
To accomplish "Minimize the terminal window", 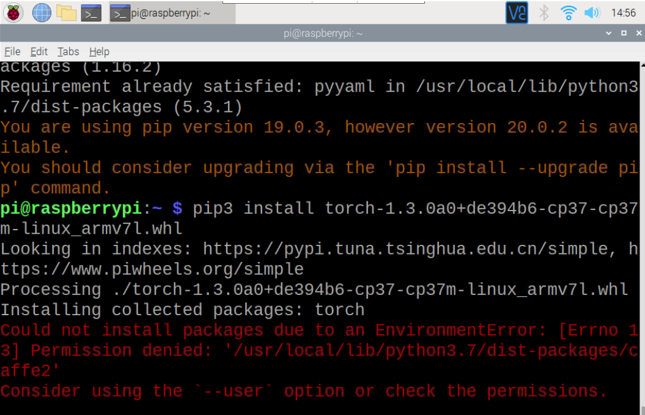I will [608, 33].
